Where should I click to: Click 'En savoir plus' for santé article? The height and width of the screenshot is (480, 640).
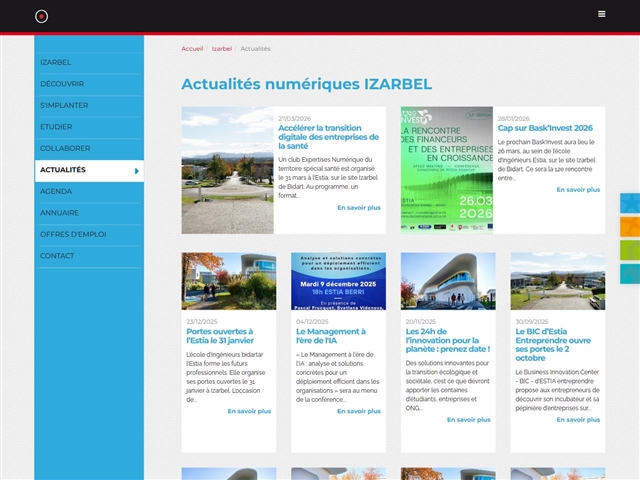359,208
